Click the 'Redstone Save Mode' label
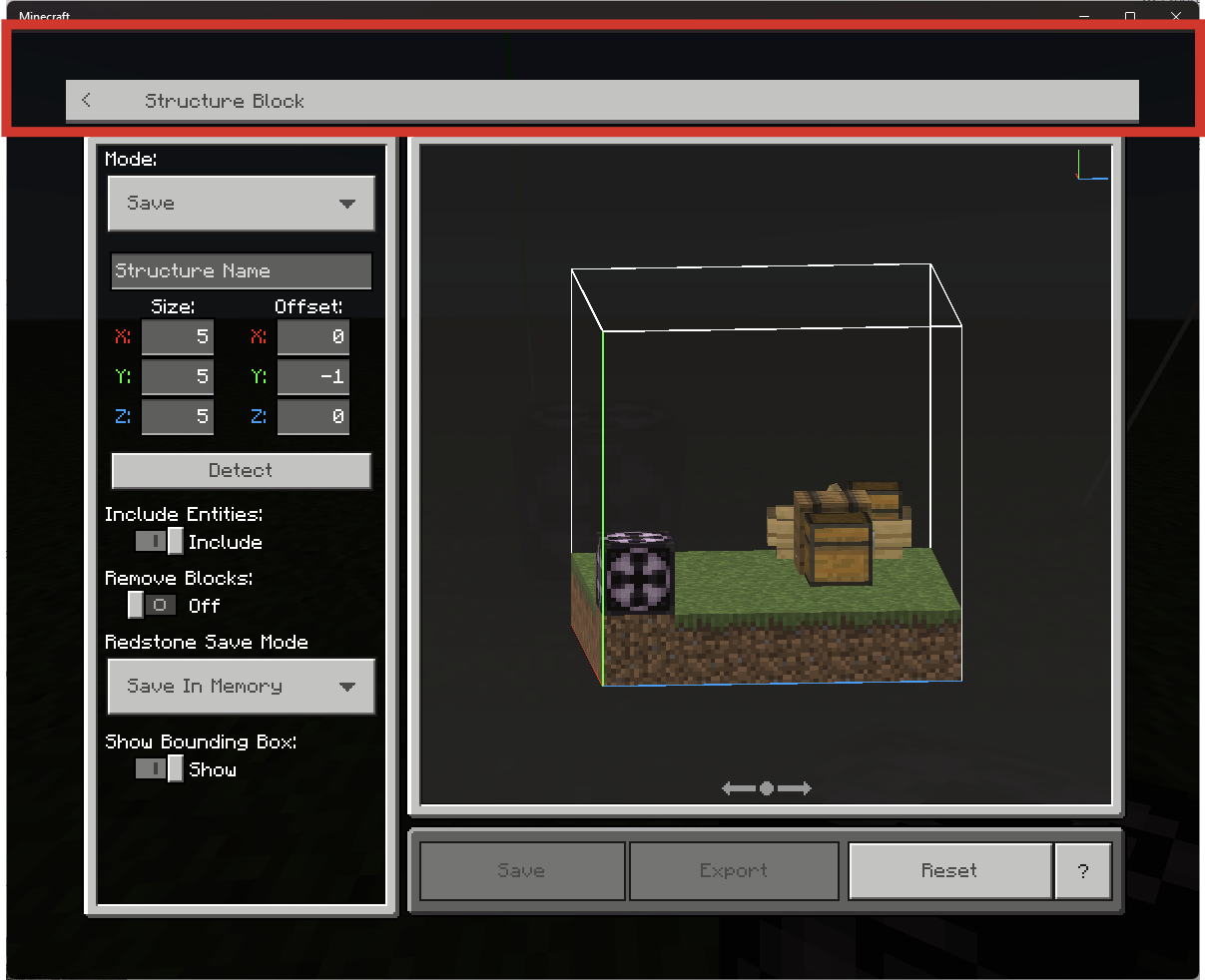Image resolution: width=1205 pixels, height=980 pixels. click(207, 642)
